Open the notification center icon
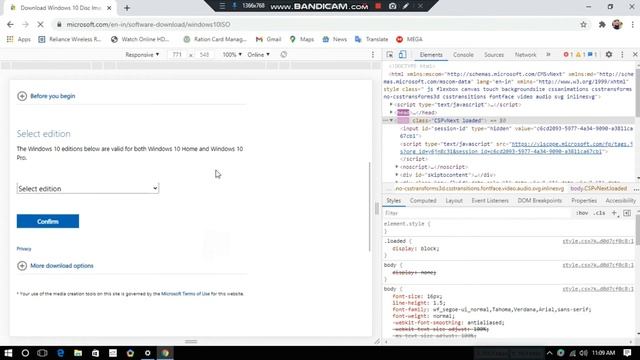This screenshot has width=640, height=360. coord(627,353)
